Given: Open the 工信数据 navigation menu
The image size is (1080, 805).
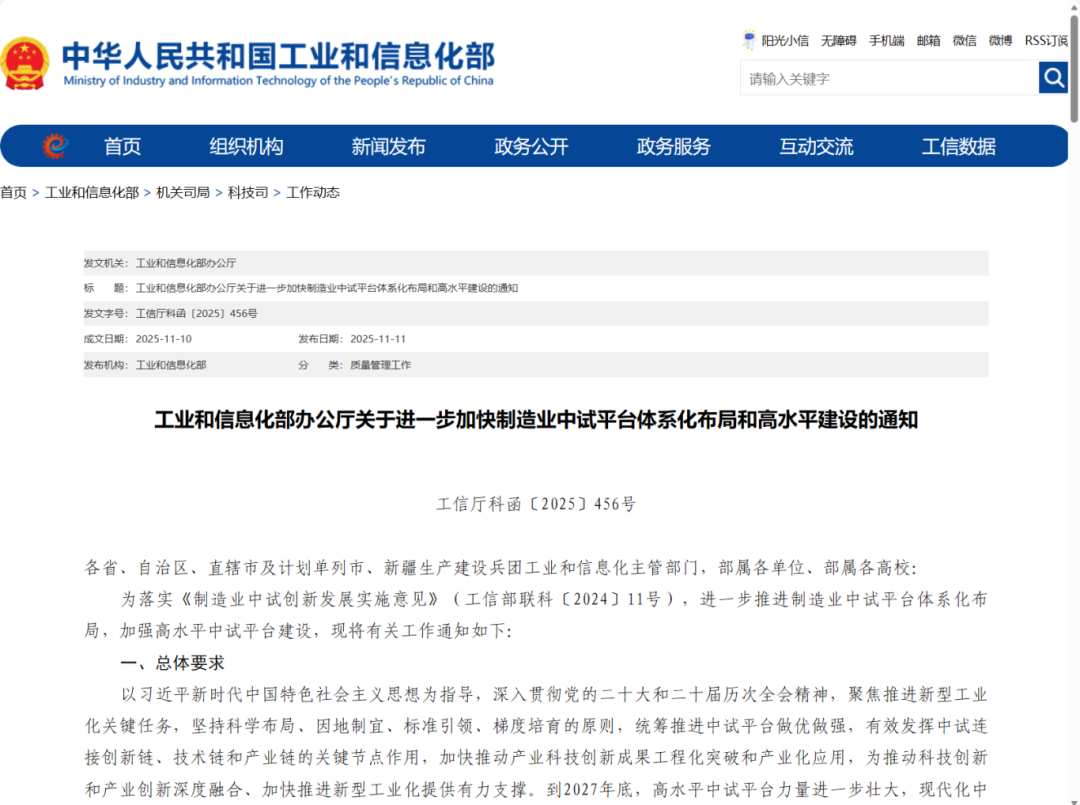Looking at the screenshot, I should pyautogui.click(x=959, y=146).
